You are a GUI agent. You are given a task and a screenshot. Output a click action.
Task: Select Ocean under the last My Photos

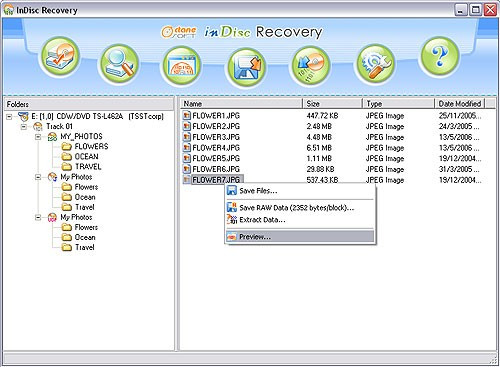(85, 237)
